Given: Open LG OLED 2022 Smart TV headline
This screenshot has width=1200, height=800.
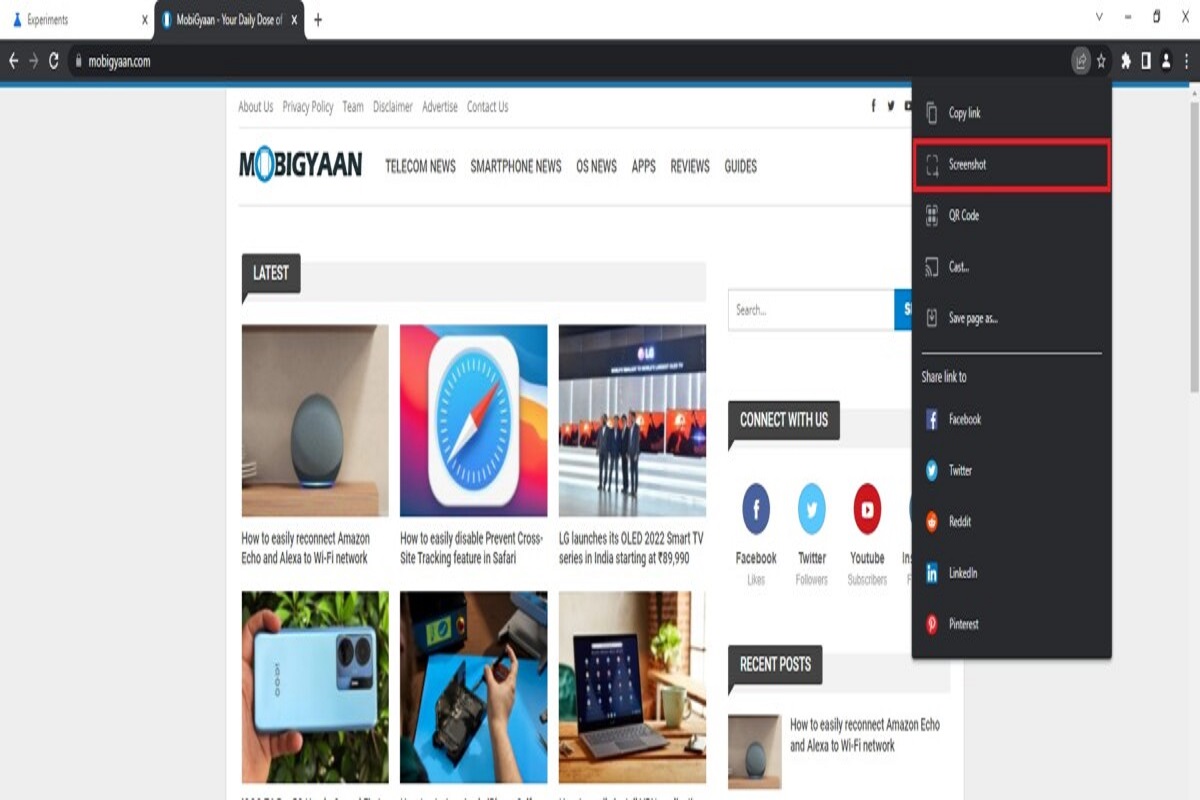Looking at the screenshot, I should coord(631,548).
